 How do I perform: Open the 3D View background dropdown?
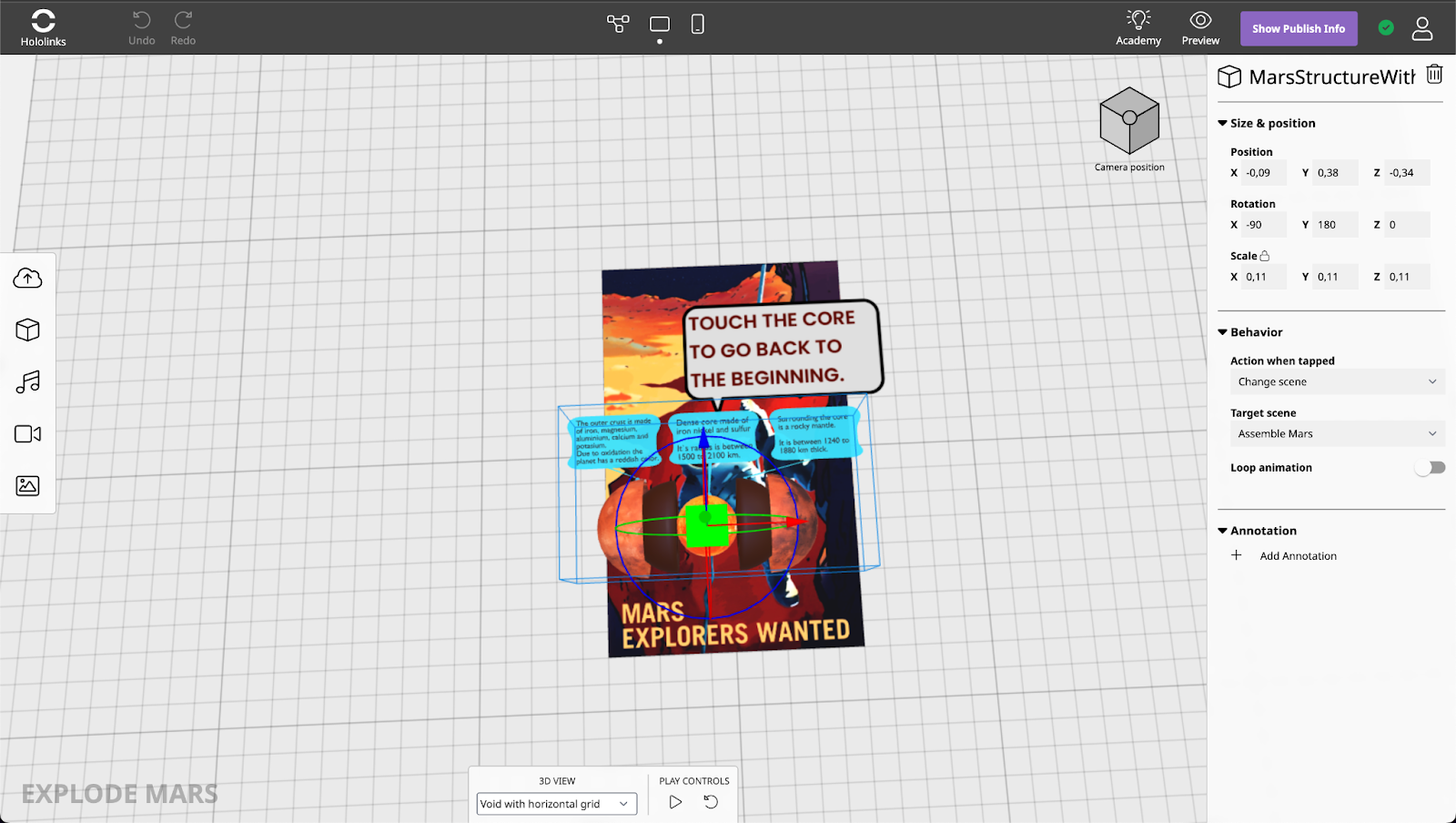[x=557, y=804]
